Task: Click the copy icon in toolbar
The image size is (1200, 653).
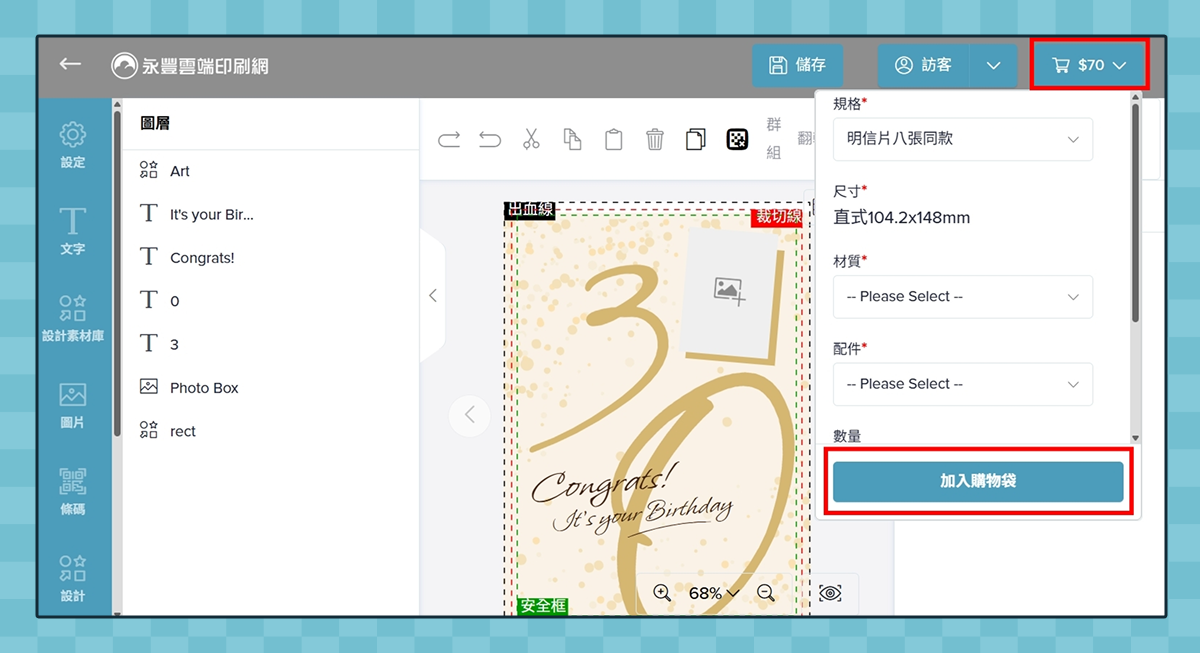Action: point(572,139)
